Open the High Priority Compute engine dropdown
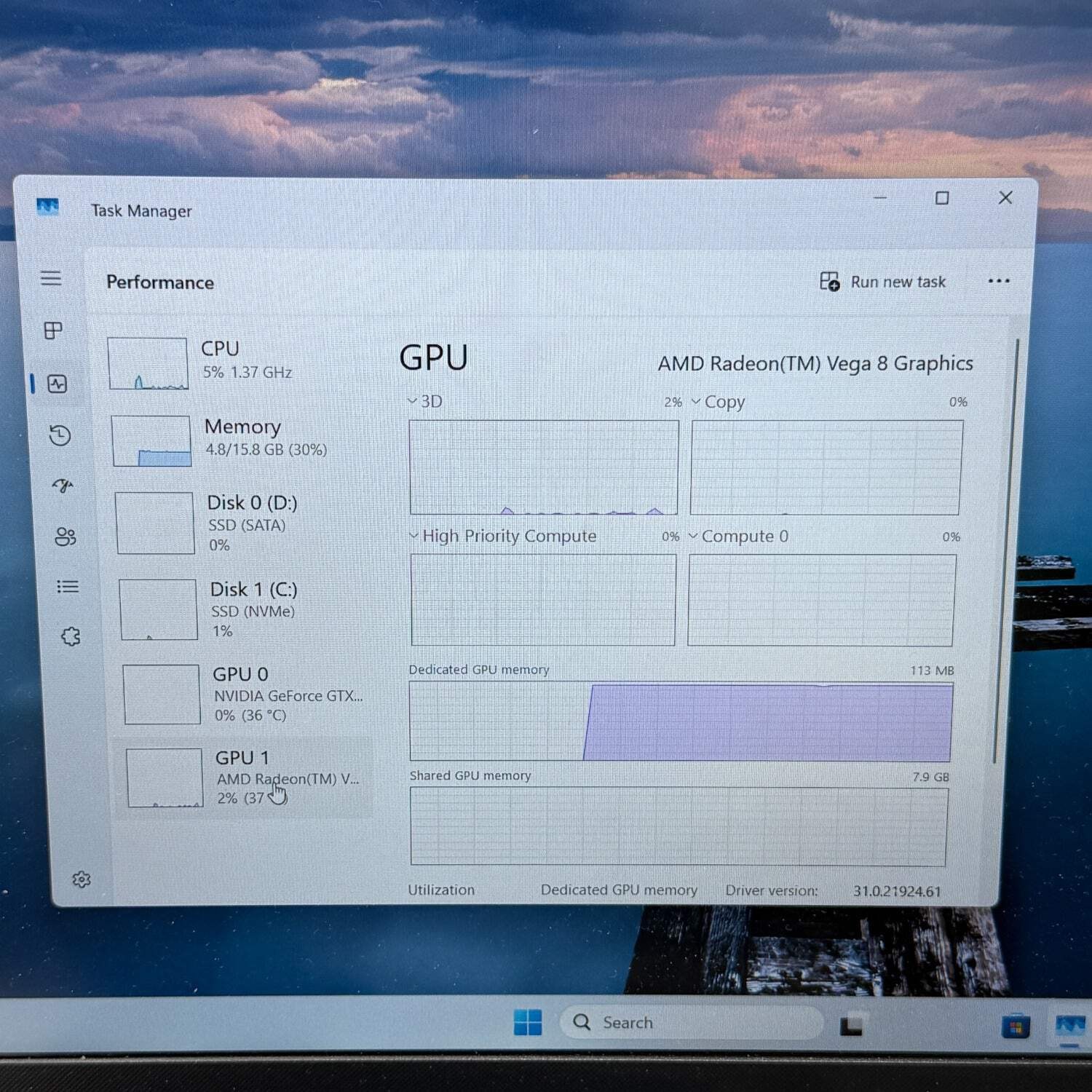 point(414,536)
